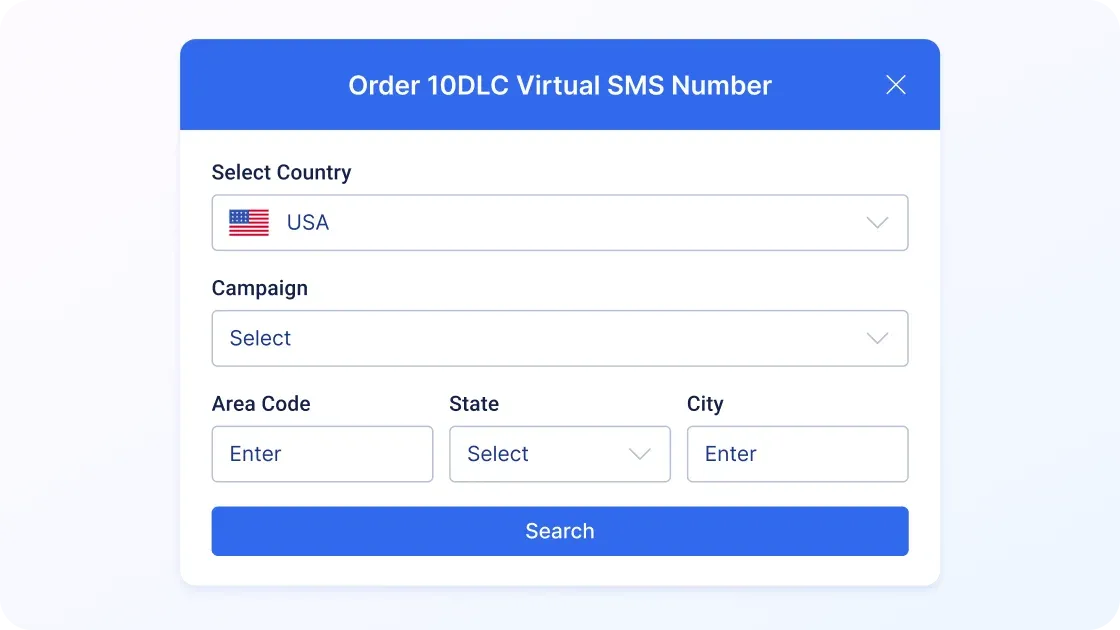Click the State selector under the State label
1120x630 pixels.
tap(560, 454)
